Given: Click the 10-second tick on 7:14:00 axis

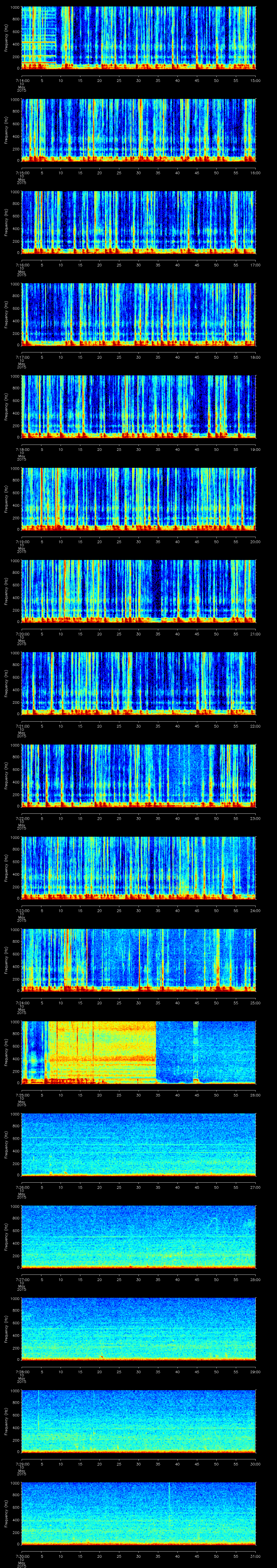Looking at the screenshot, I should pos(61,80).
